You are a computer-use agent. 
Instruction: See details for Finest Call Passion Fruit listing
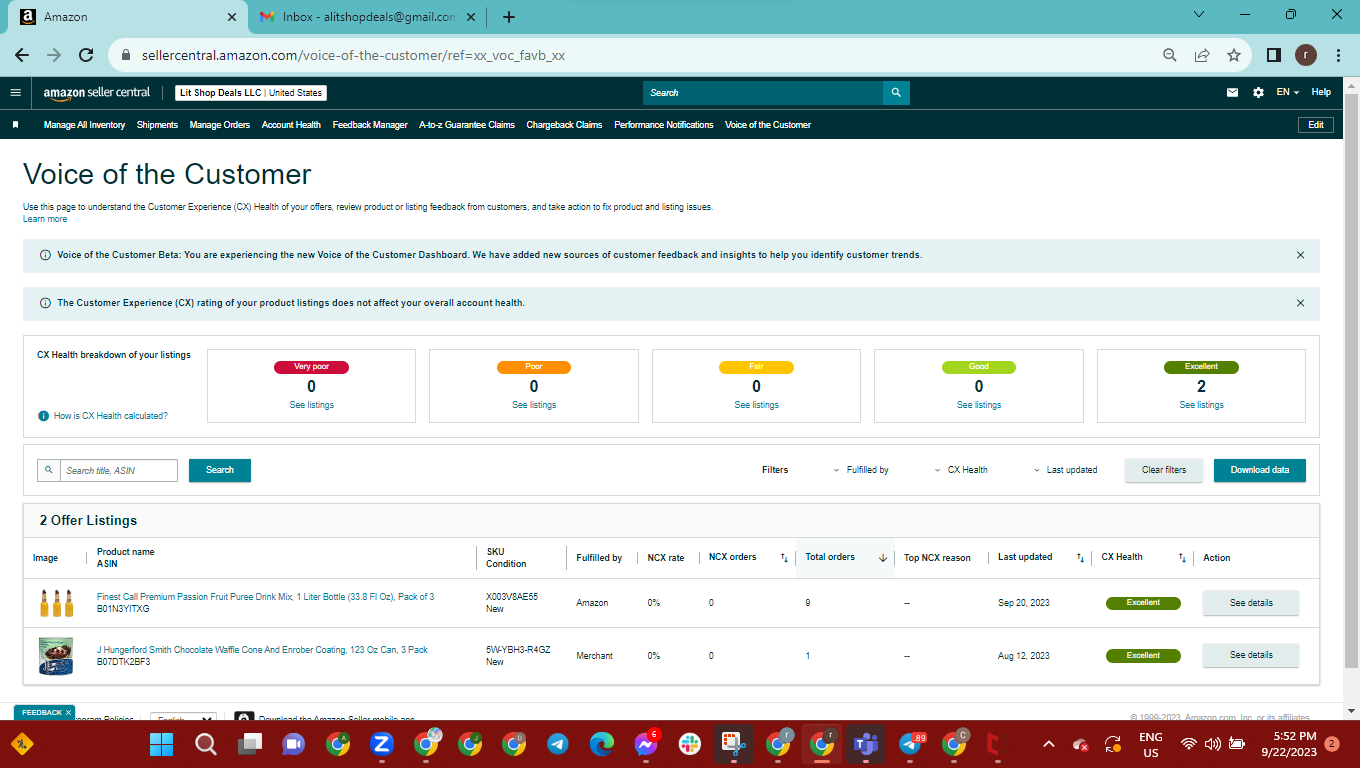click(1251, 603)
